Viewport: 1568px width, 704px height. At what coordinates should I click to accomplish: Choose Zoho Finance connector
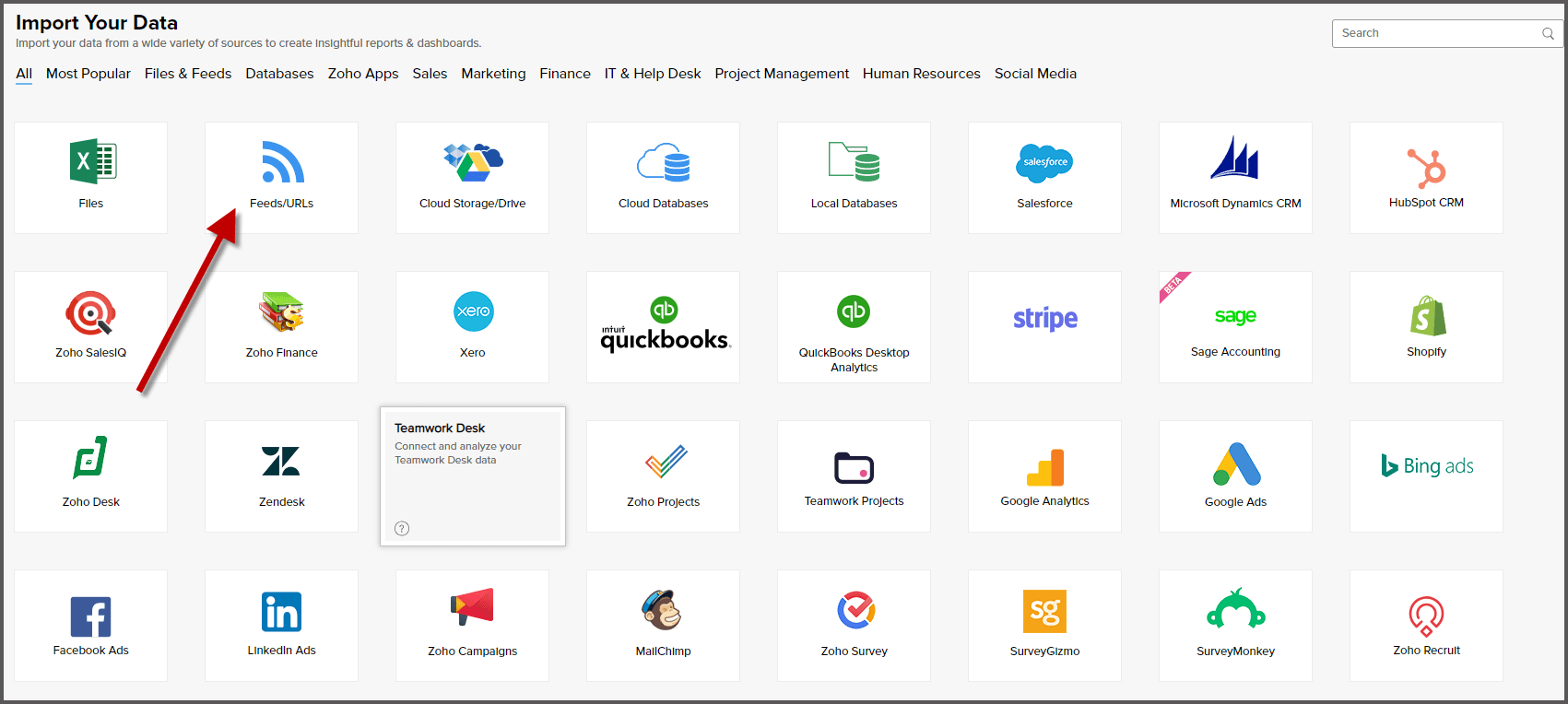click(x=281, y=327)
